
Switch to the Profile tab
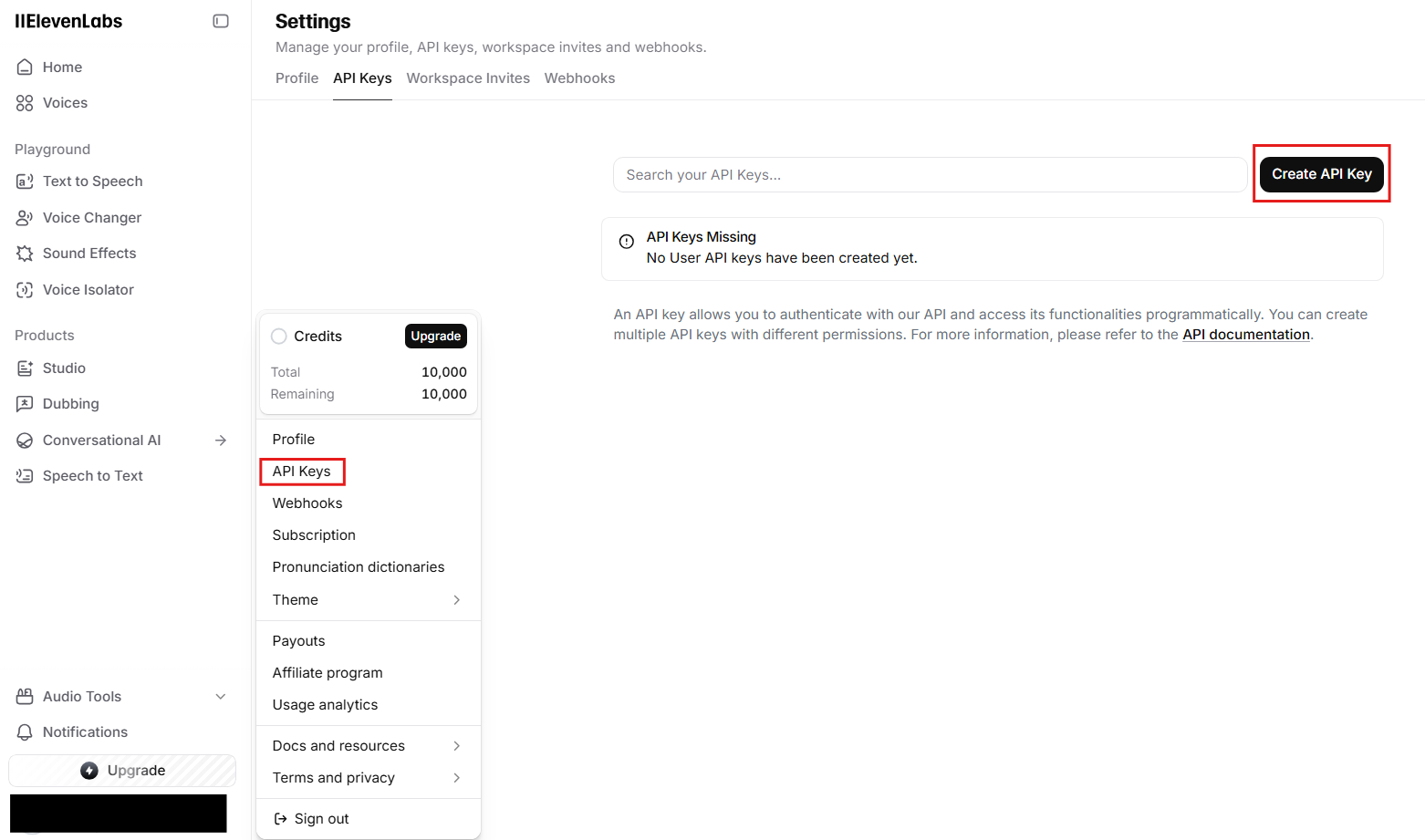click(x=297, y=78)
